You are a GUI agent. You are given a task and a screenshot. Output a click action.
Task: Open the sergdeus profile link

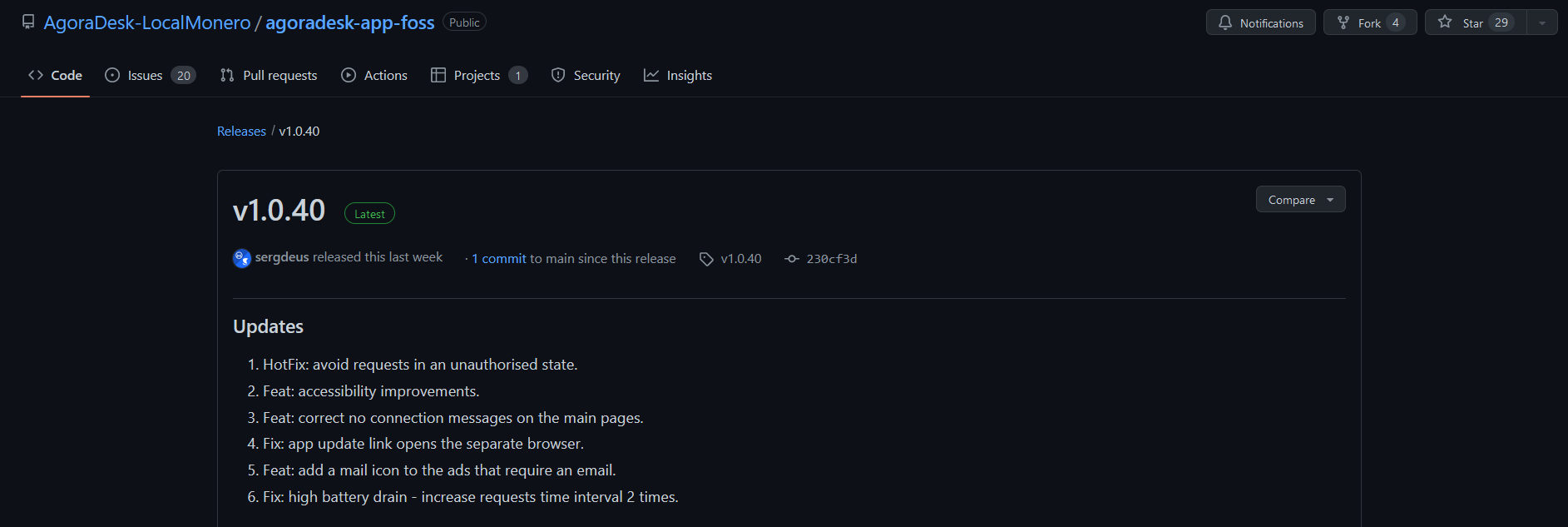coord(282,257)
